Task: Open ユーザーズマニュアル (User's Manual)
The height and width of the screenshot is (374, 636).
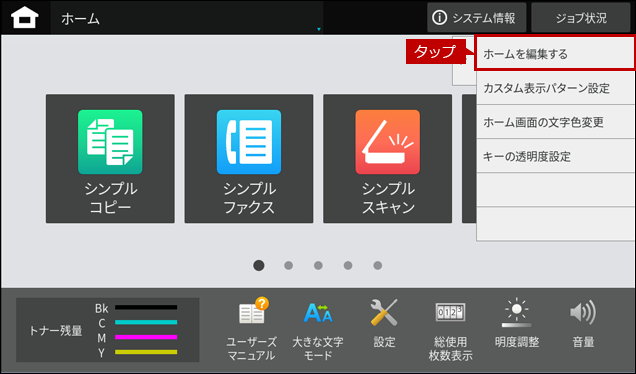Action: click(x=251, y=329)
